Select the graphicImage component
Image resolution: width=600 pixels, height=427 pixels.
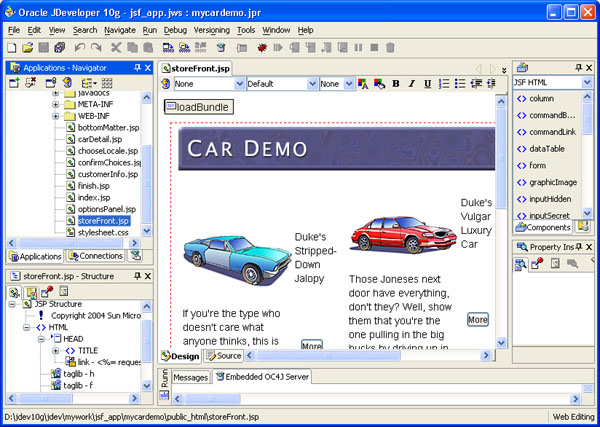pyautogui.click(x=546, y=183)
